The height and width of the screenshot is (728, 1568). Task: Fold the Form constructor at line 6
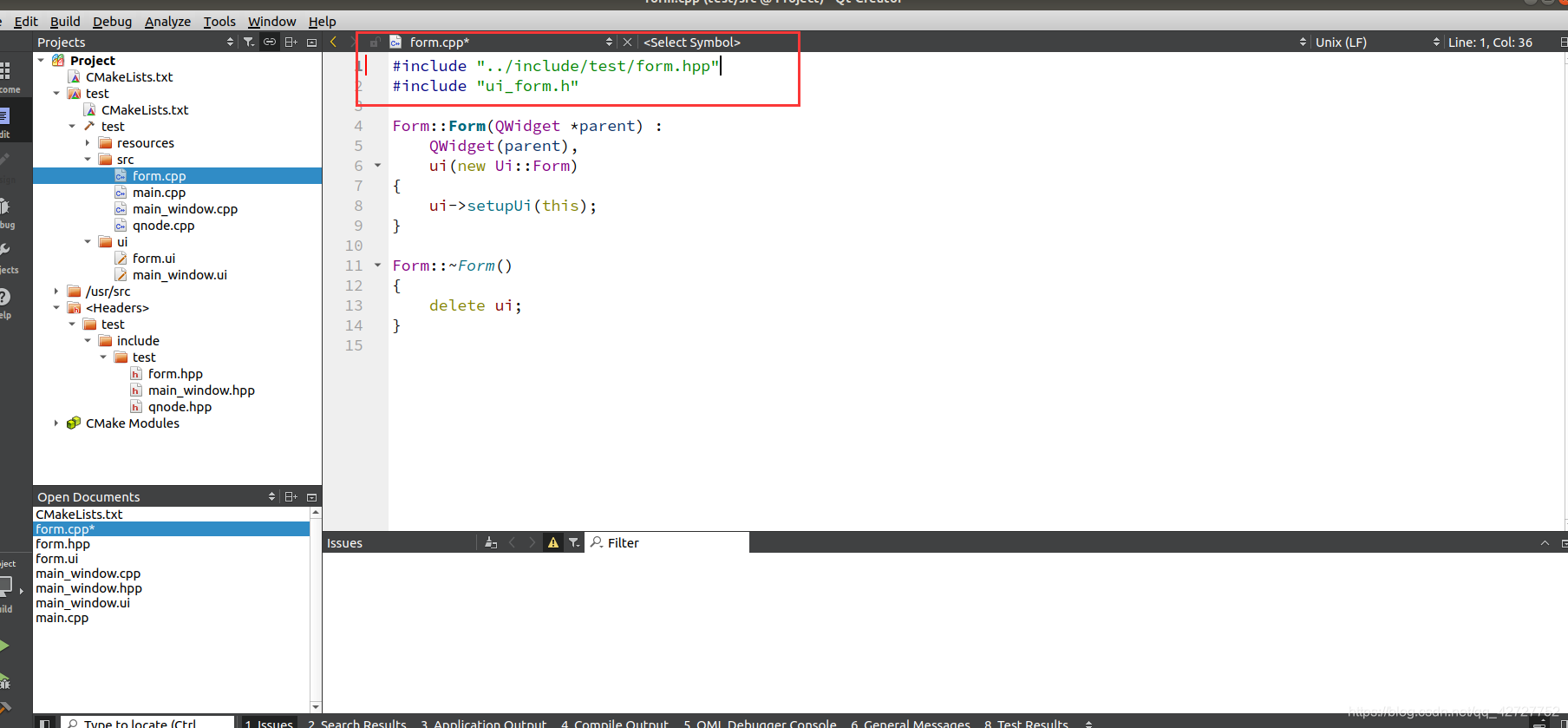[377, 165]
